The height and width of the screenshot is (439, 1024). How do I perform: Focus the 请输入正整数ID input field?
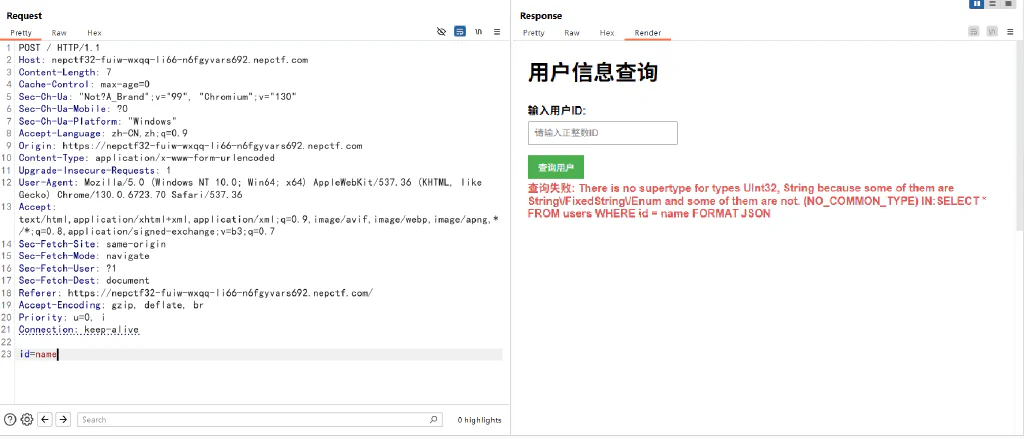pos(603,133)
